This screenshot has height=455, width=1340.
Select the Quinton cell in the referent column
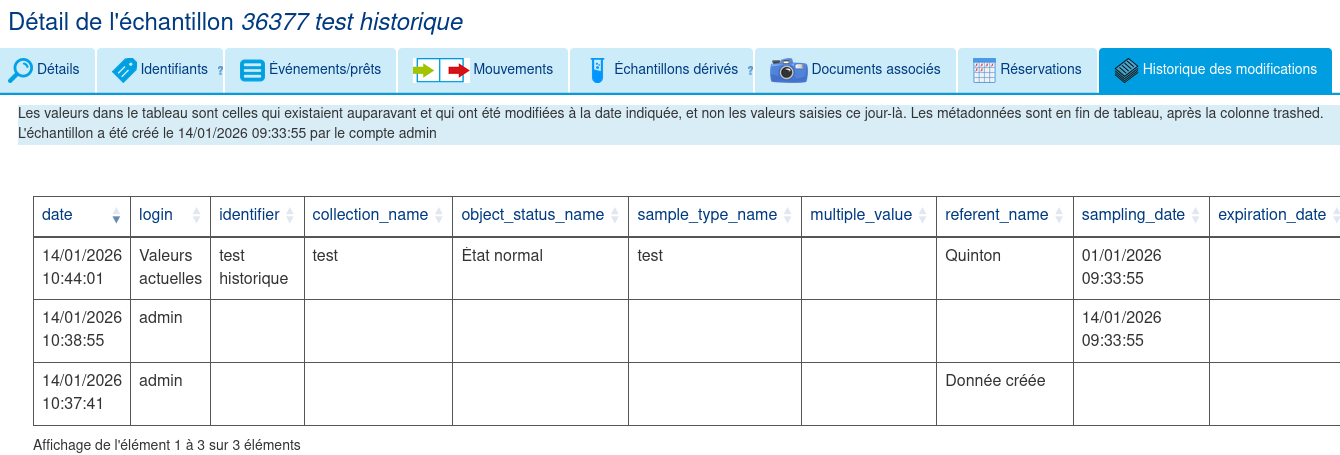pyautogui.click(x=972, y=256)
